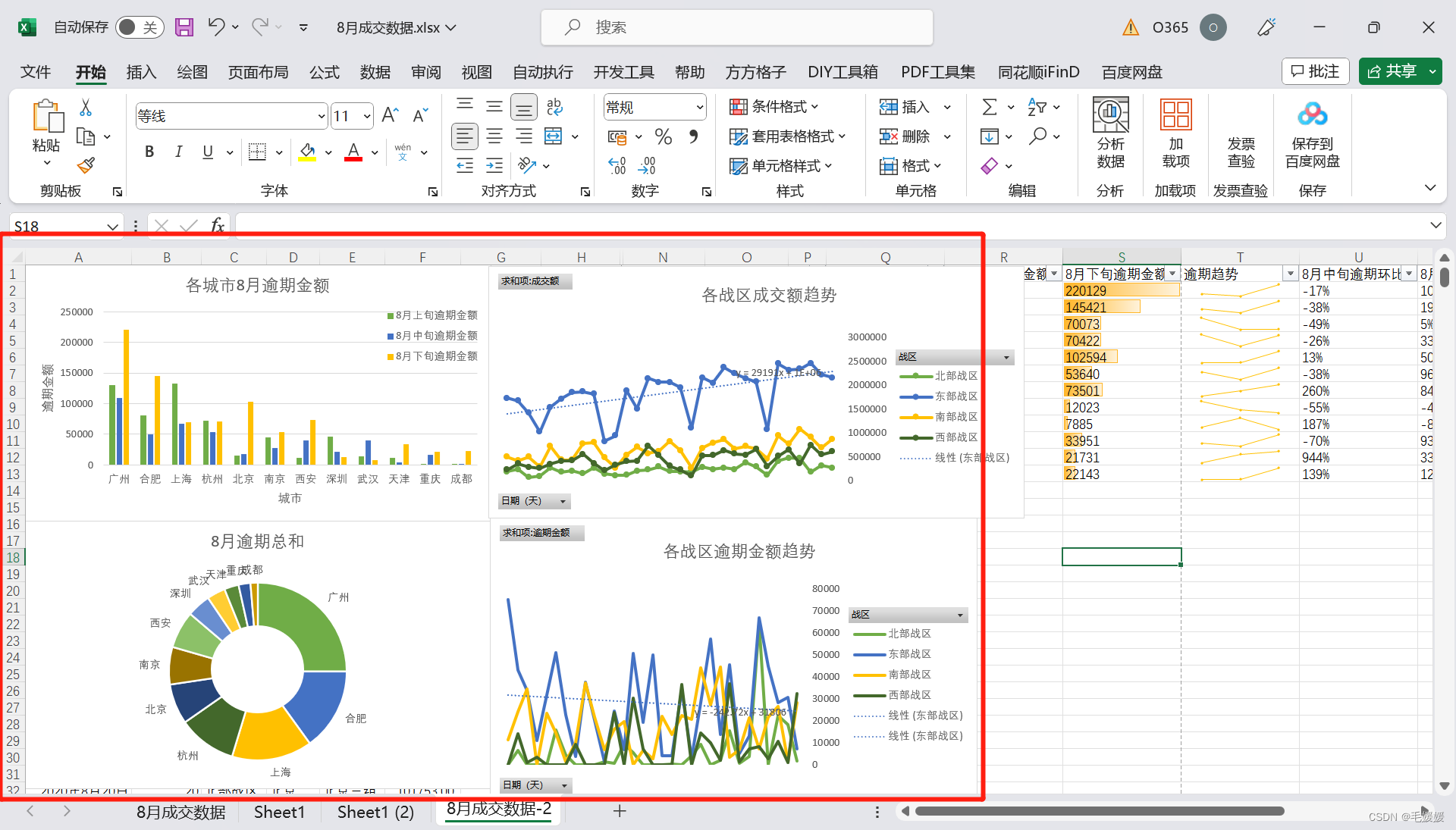Click the Wrap Text icon
Image resolution: width=1456 pixels, height=830 pixels.
[x=554, y=107]
